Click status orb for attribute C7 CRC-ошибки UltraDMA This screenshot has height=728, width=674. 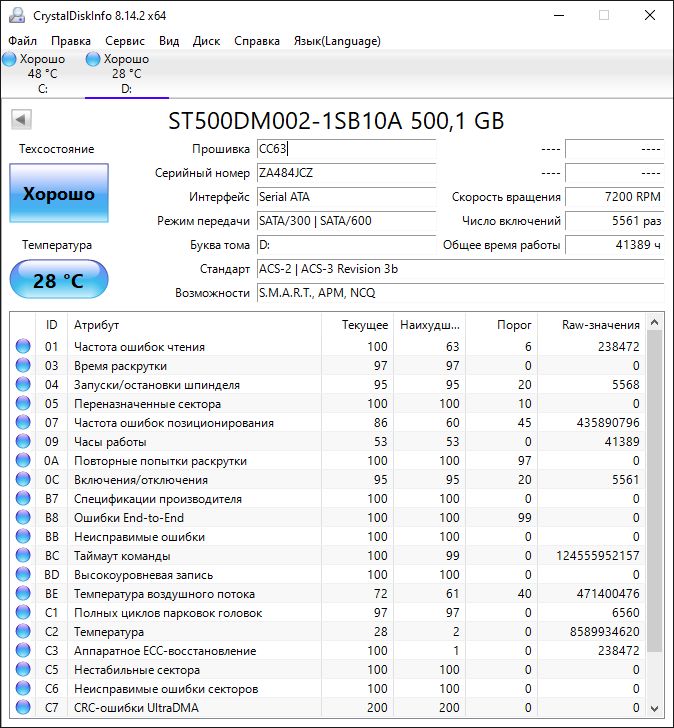click(x=22, y=708)
